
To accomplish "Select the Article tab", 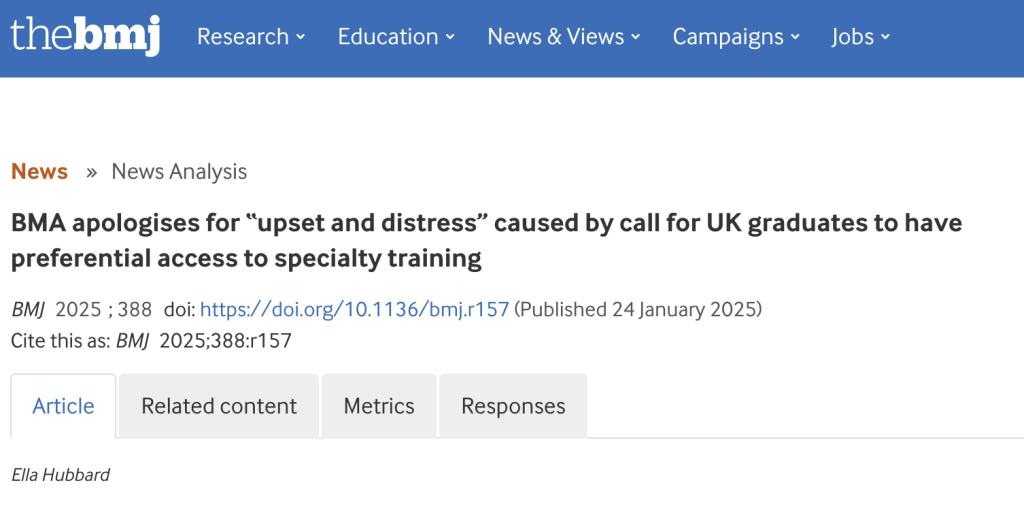I will tap(63, 406).
